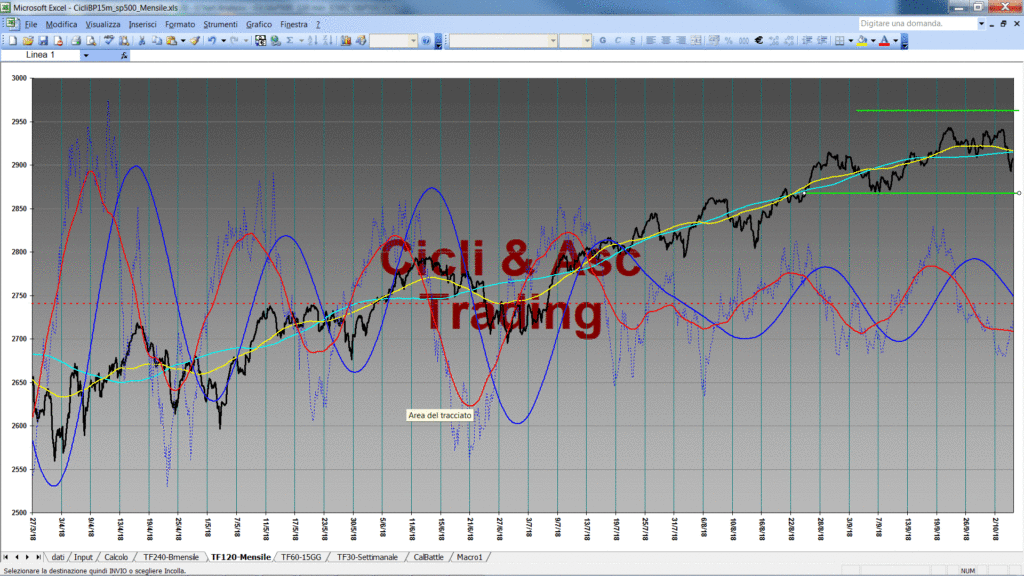Apply percent style format
The height and width of the screenshot is (576, 1024).
tap(729, 40)
